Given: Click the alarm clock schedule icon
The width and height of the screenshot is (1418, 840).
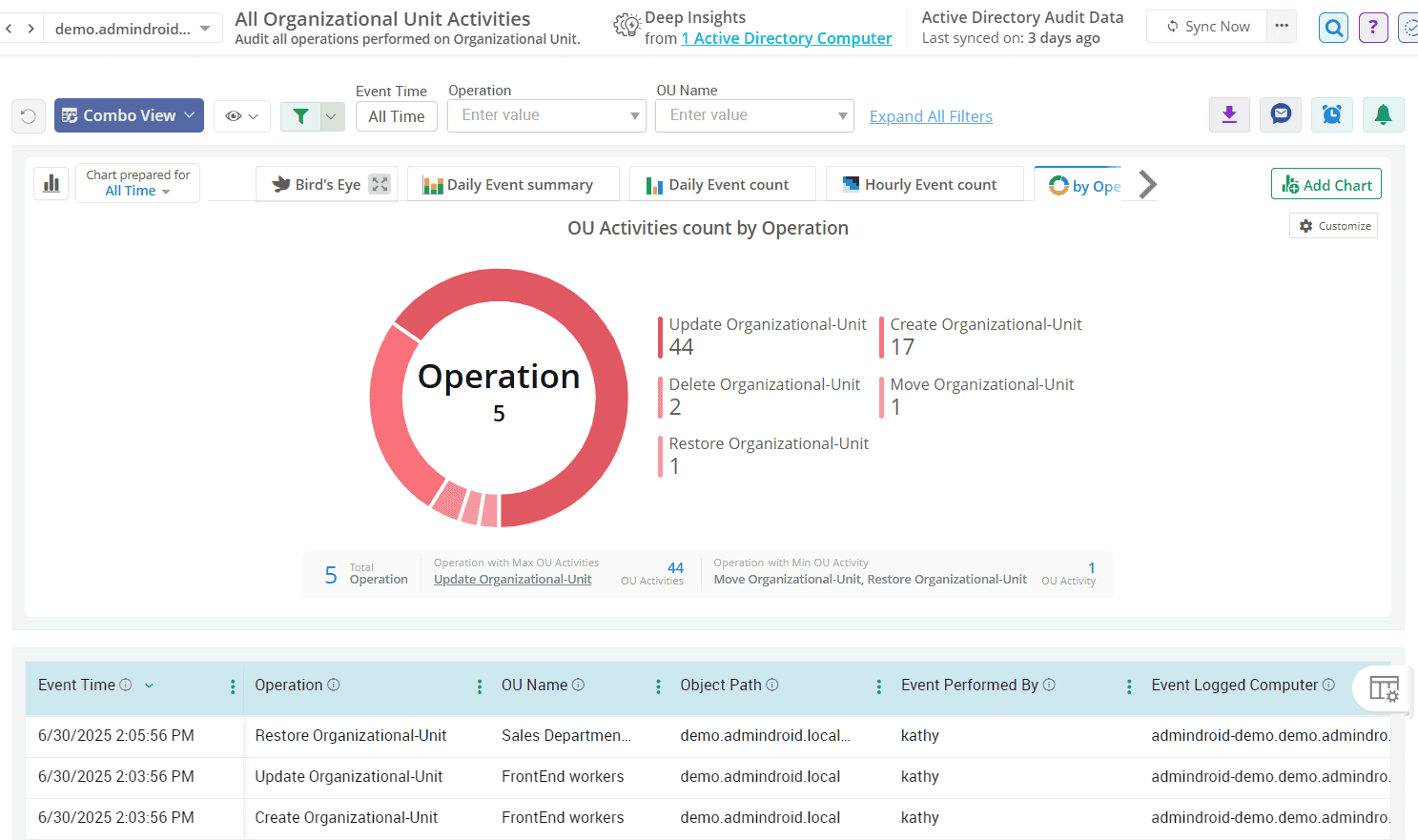Looking at the screenshot, I should coord(1331,115).
